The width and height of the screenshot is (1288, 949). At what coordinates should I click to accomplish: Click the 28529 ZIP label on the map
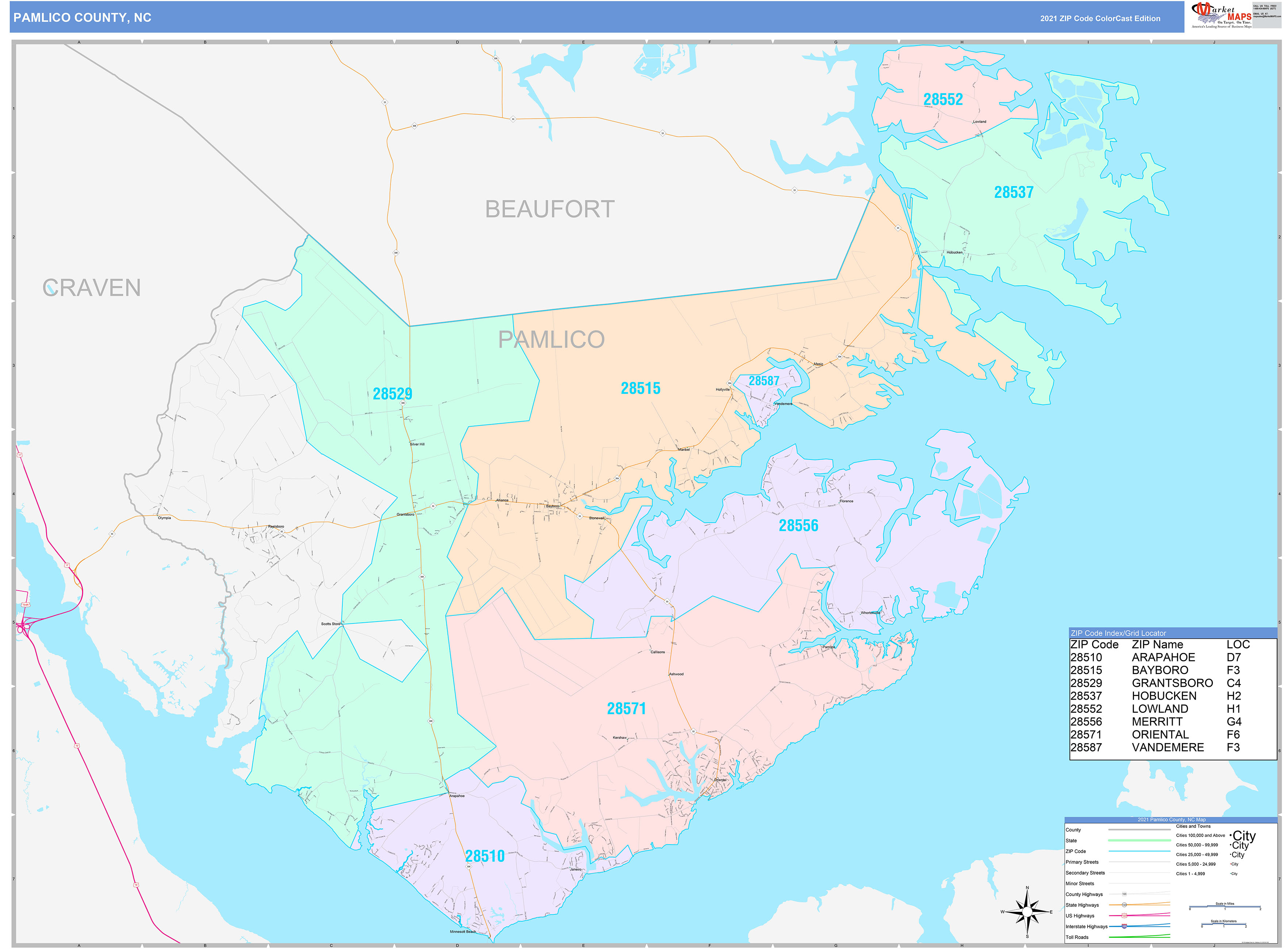pyautogui.click(x=392, y=394)
